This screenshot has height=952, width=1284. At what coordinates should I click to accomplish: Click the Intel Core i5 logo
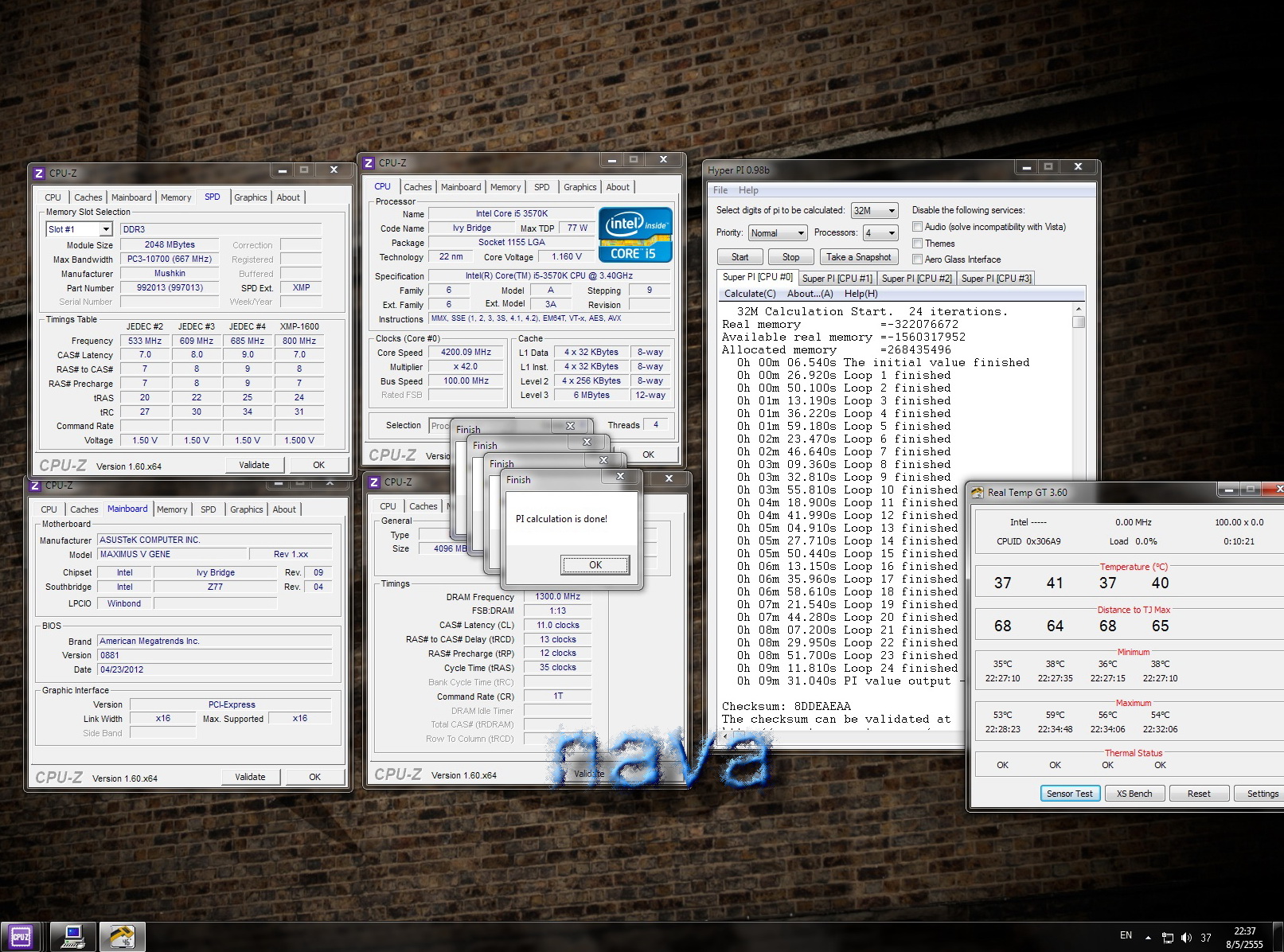tap(635, 235)
